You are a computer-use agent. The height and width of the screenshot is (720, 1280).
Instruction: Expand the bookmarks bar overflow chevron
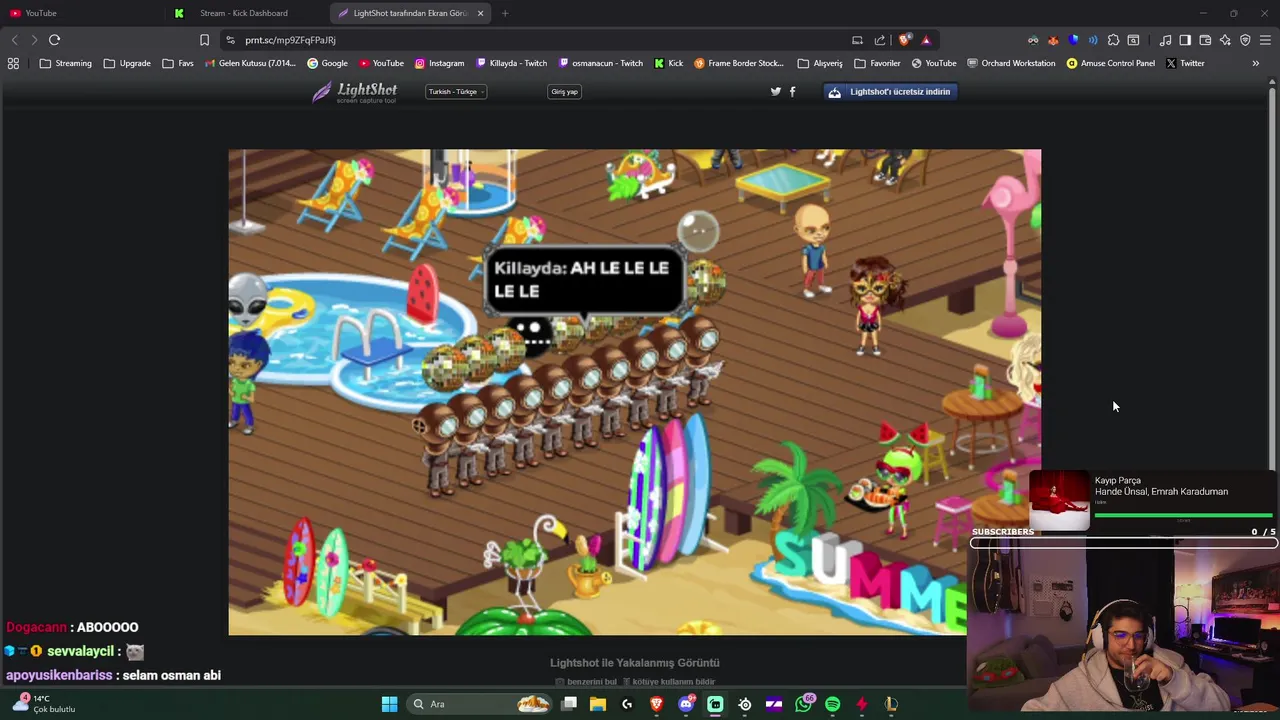[x=1255, y=63]
